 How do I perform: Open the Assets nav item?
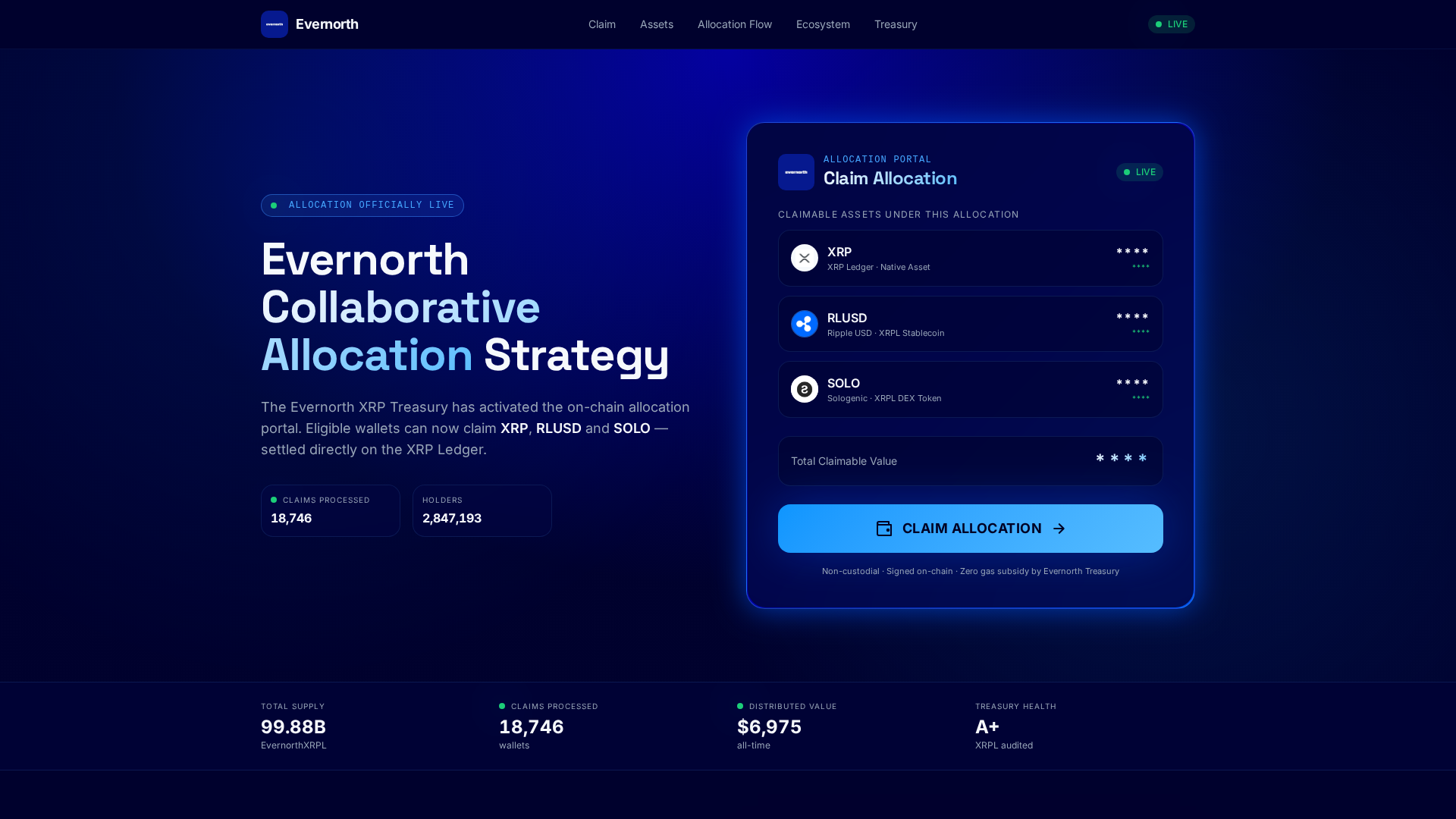(657, 24)
